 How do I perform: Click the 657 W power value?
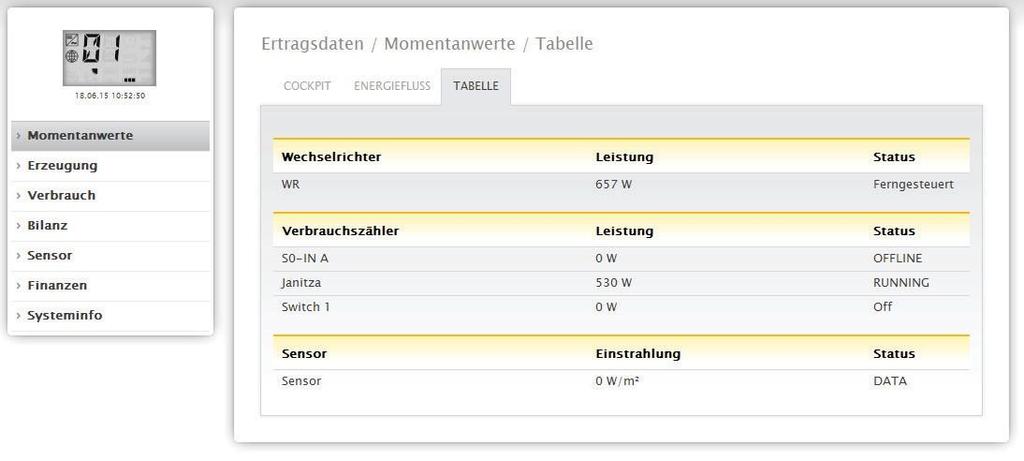614,185
